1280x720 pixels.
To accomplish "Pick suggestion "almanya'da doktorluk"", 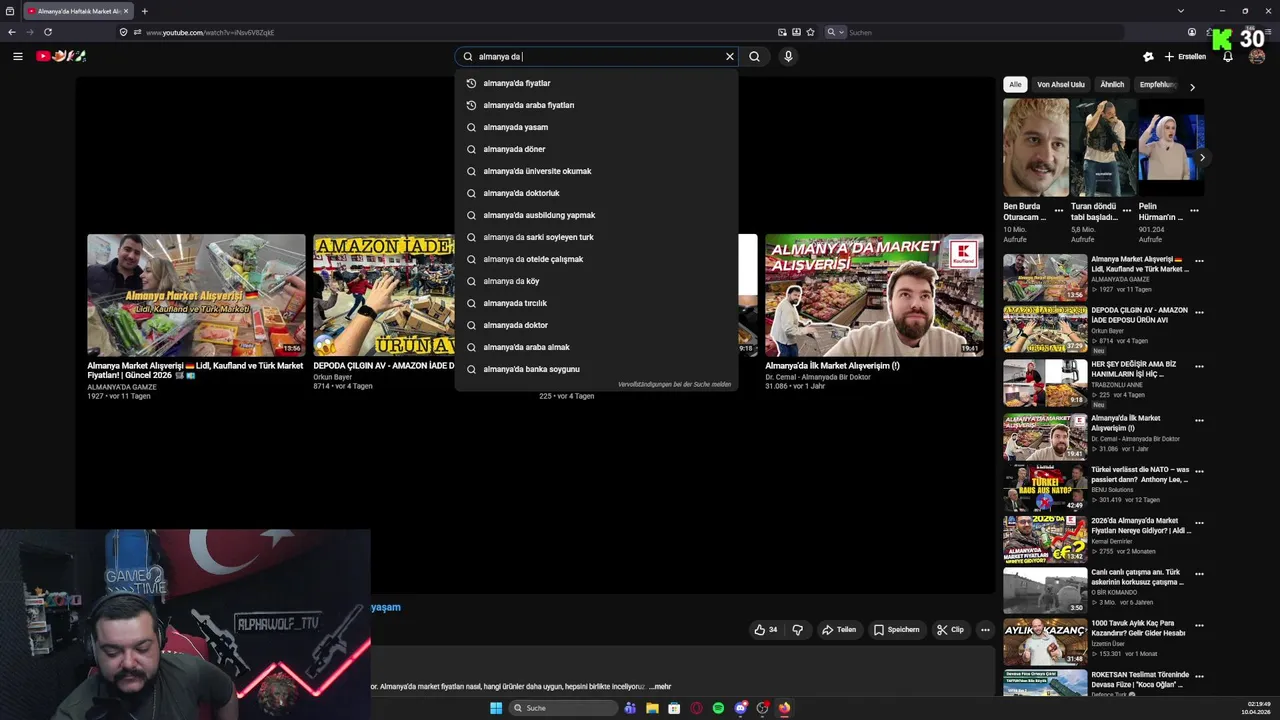I will point(597,193).
